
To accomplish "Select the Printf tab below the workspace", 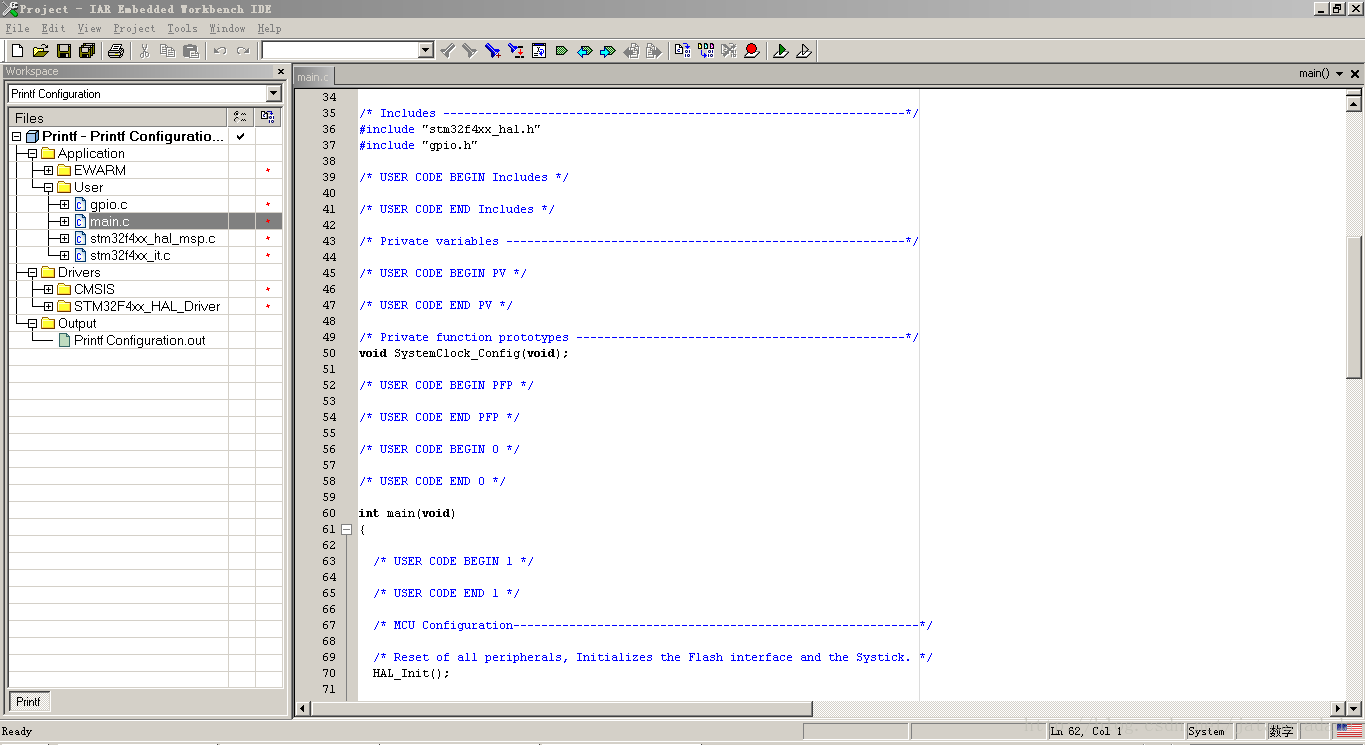I will click(29, 702).
